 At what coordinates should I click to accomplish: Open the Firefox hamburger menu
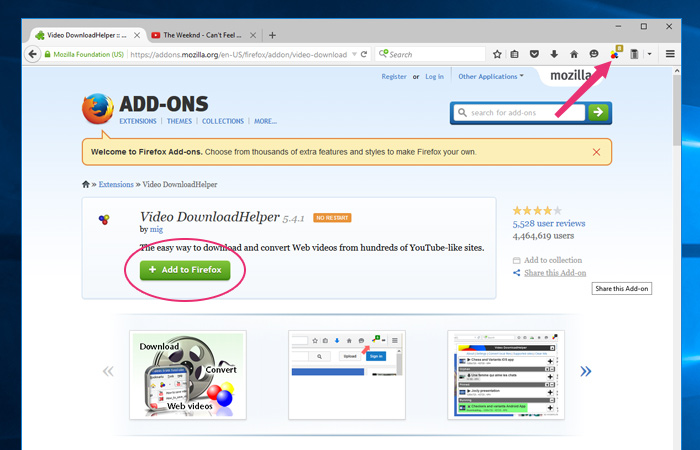[670, 54]
